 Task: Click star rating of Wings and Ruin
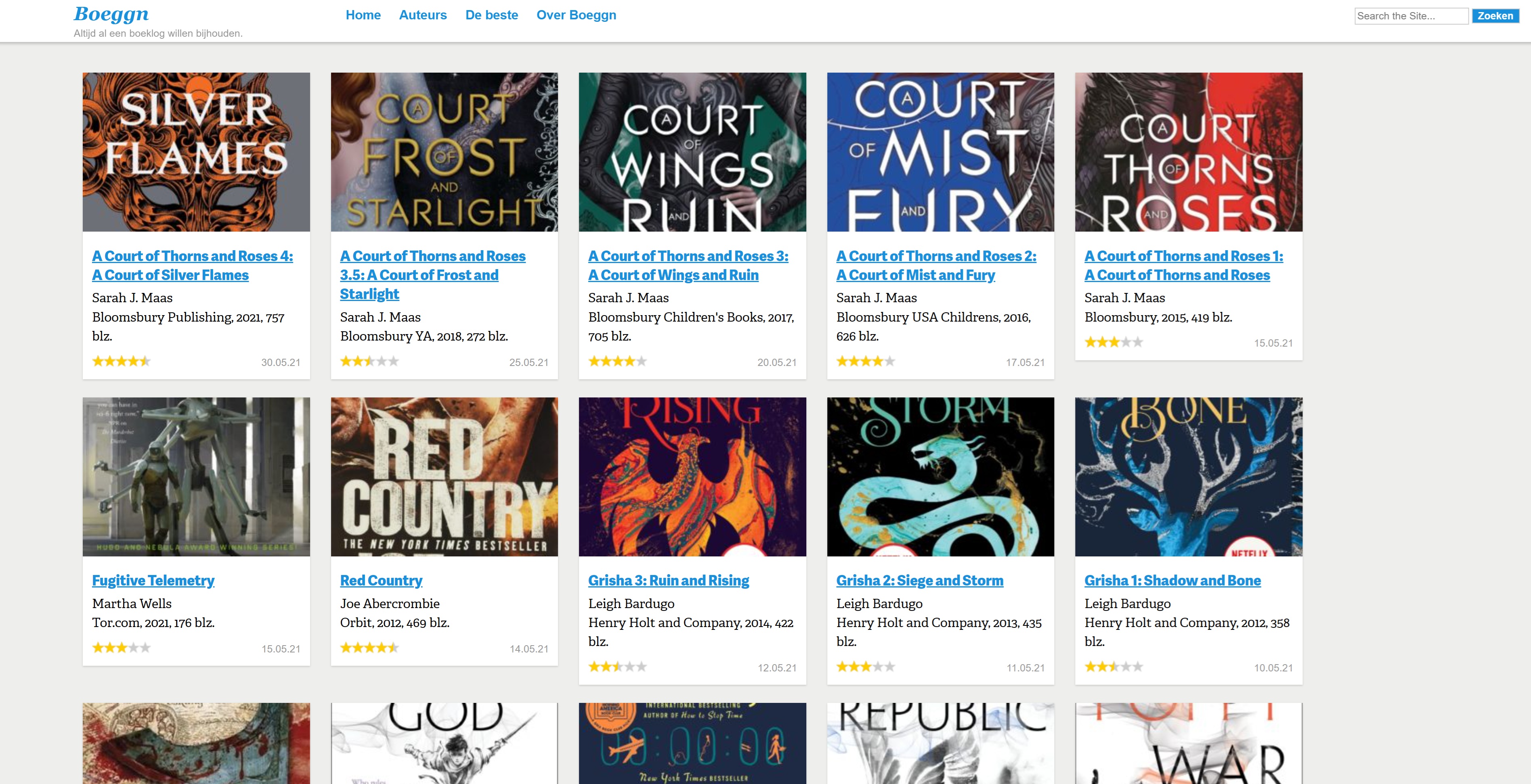[x=617, y=361]
